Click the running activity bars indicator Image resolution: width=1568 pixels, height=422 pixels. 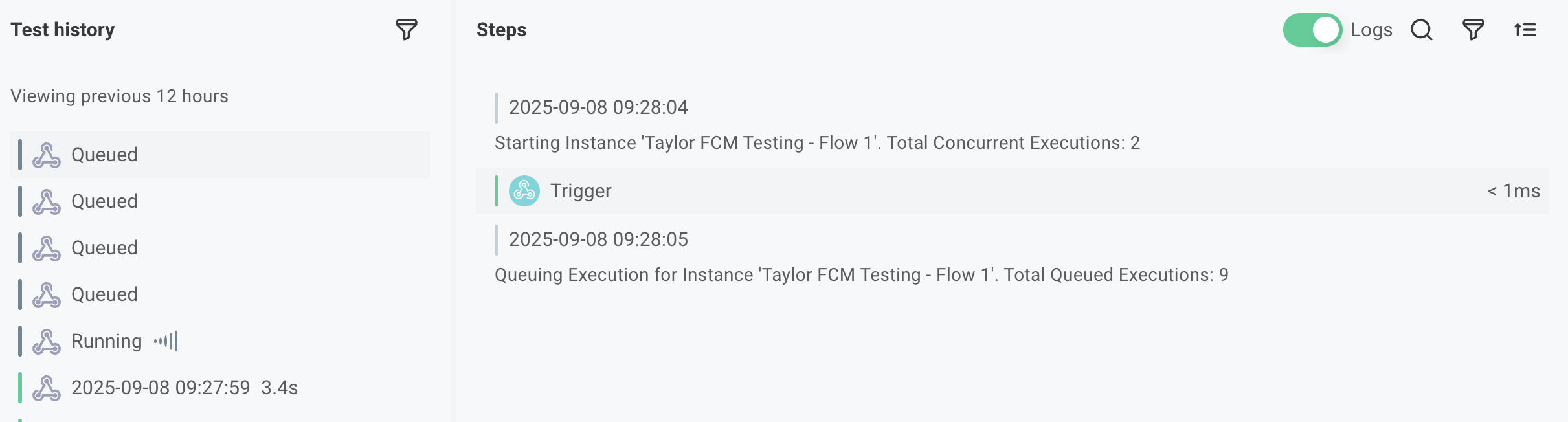pyautogui.click(x=166, y=341)
